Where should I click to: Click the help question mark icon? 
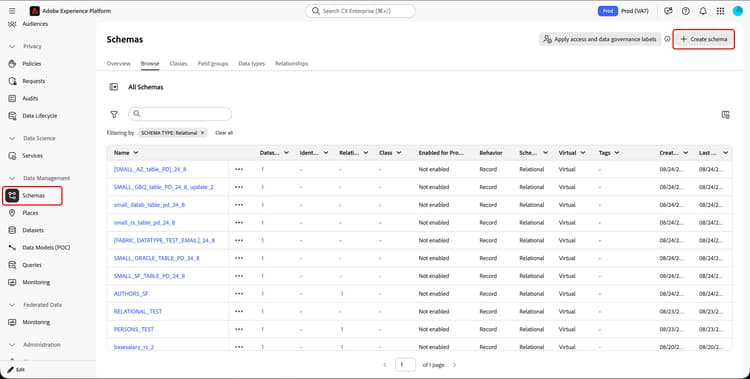(x=685, y=11)
